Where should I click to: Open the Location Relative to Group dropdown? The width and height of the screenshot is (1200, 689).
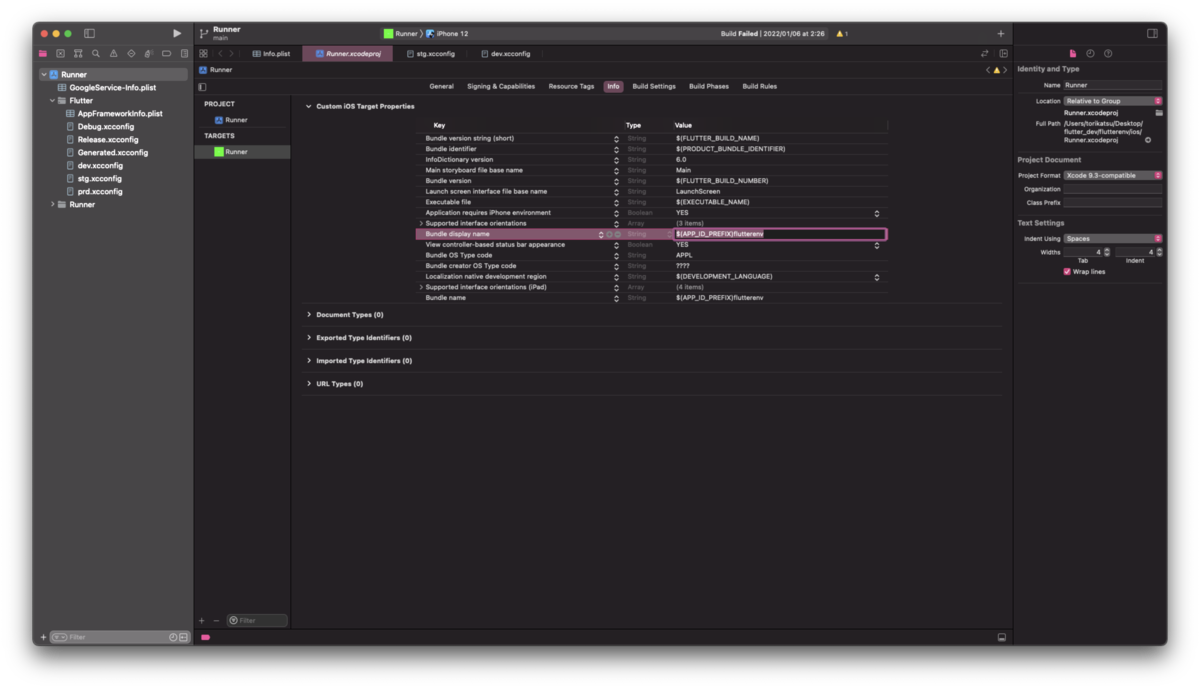(x=1113, y=101)
